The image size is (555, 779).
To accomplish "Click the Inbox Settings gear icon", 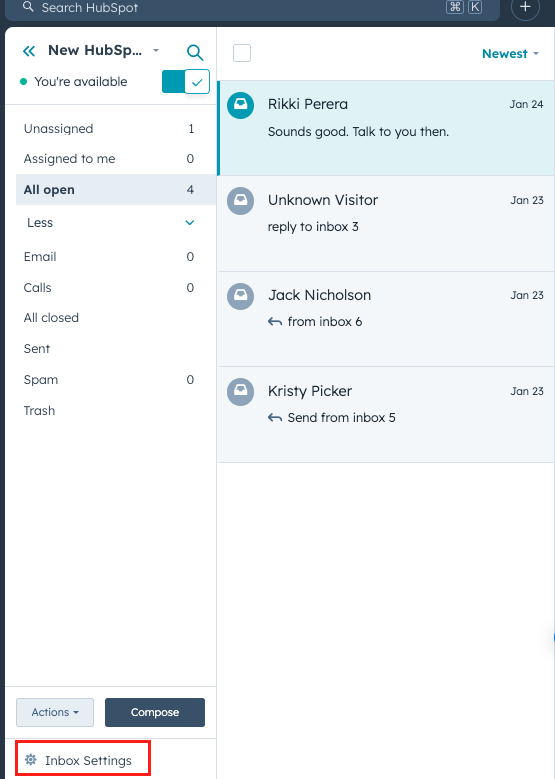I will pyautogui.click(x=31, y=760).
